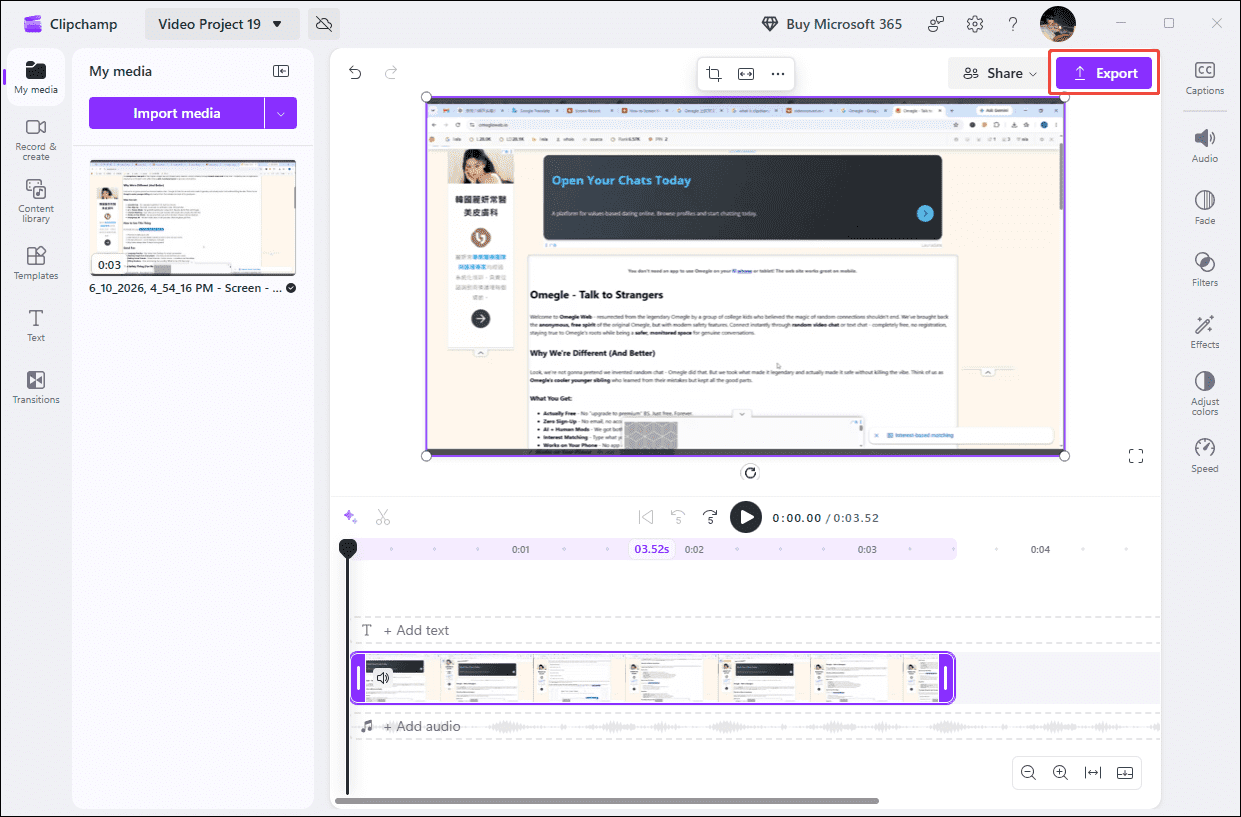Open the Help question mark icon

1013,24
